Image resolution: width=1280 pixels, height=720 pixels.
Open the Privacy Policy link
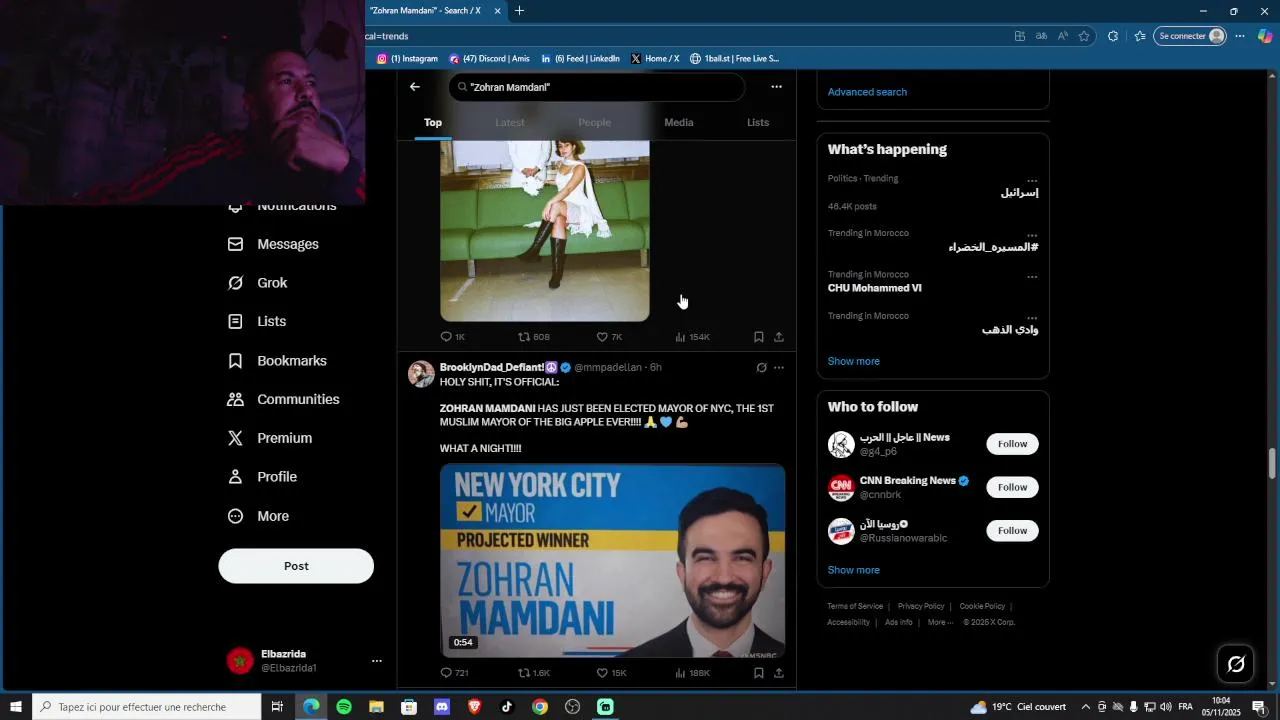click(x=921, y=606)
